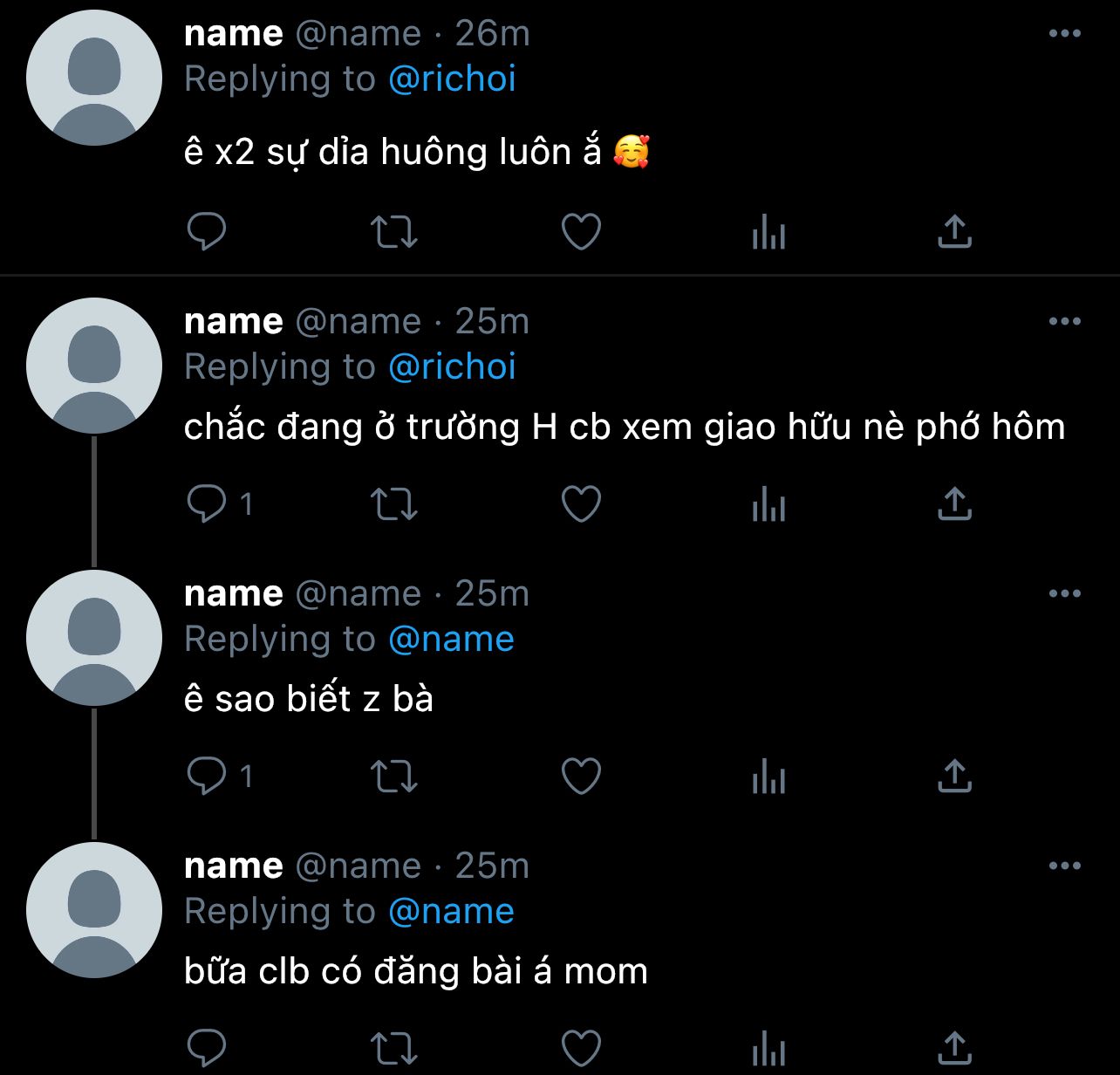This screenshot has width=1120, height=1075.
Task: Open more options for the 26m tweet
Action: [x=1064, y=34]
